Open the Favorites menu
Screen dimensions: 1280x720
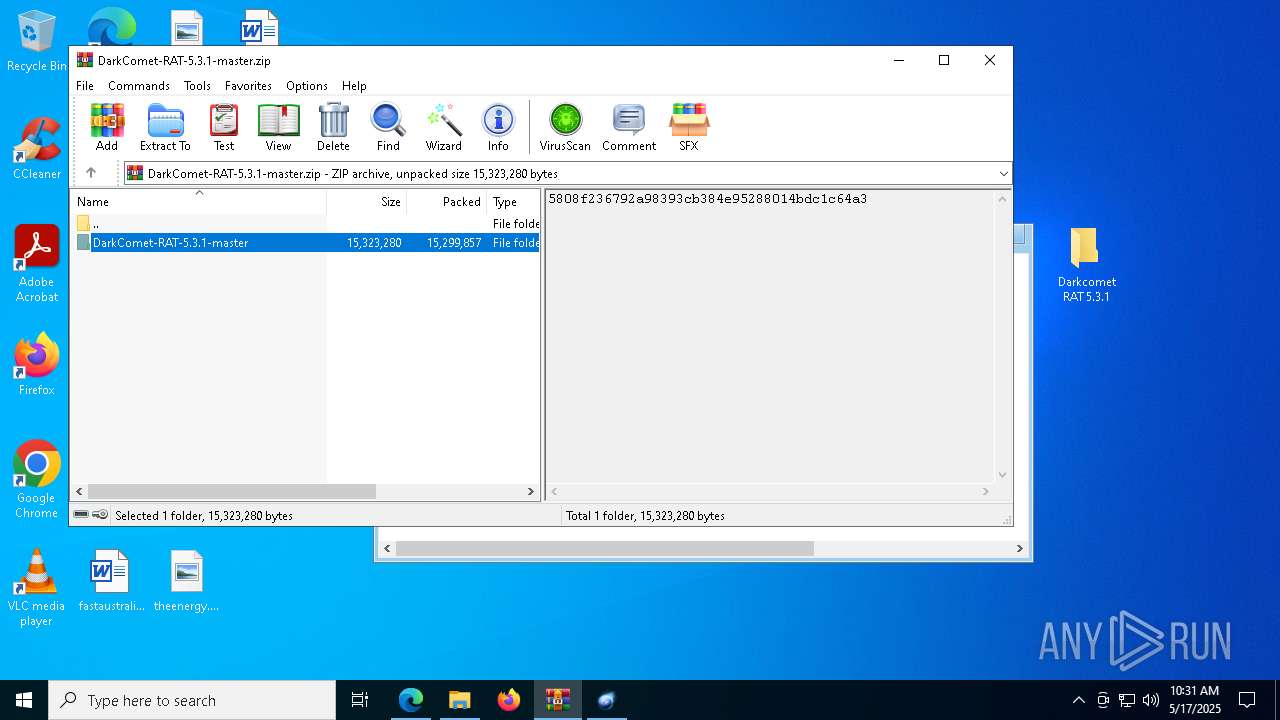[x=248, y=86]
